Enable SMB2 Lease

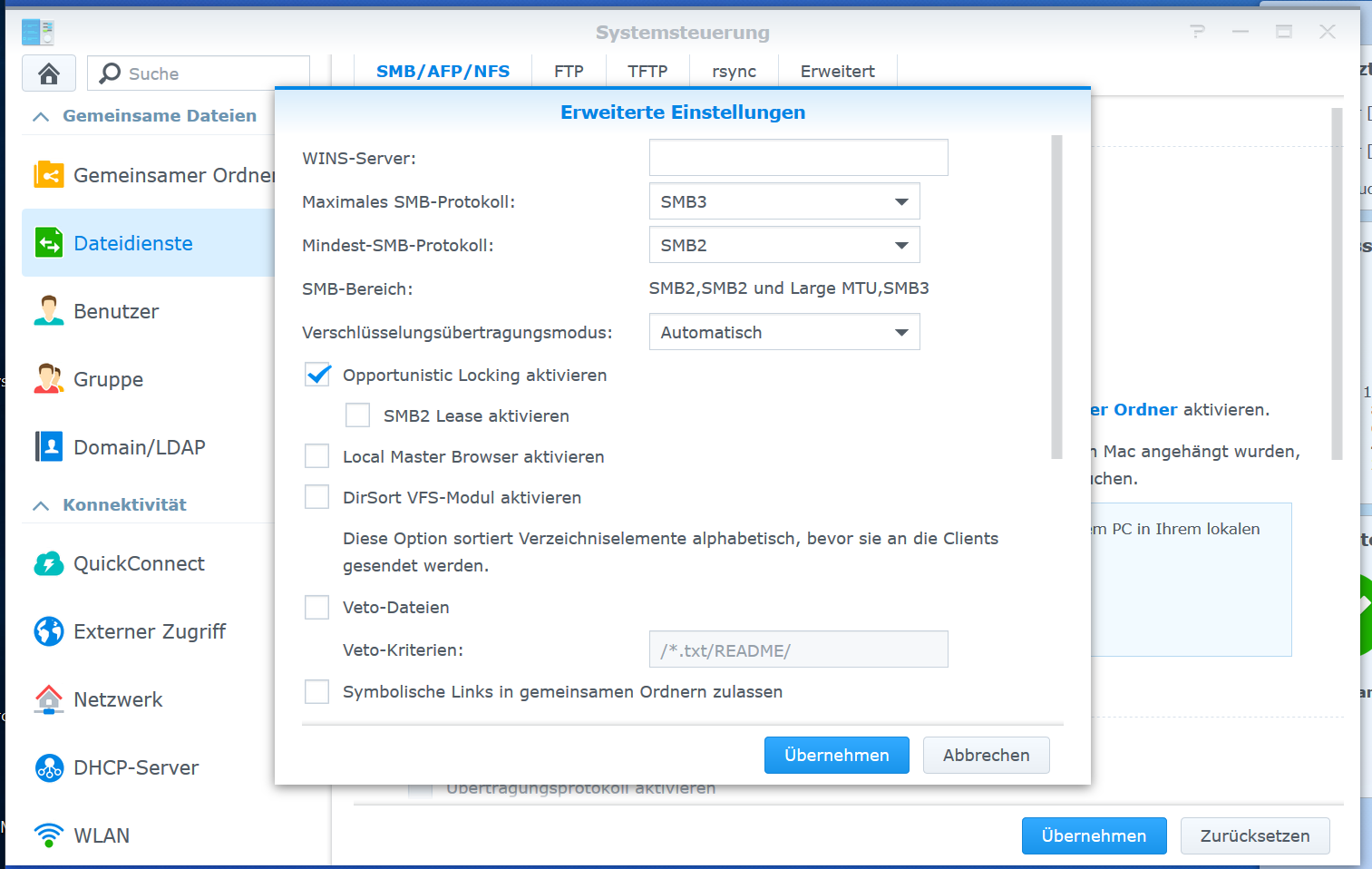point(357,415)
